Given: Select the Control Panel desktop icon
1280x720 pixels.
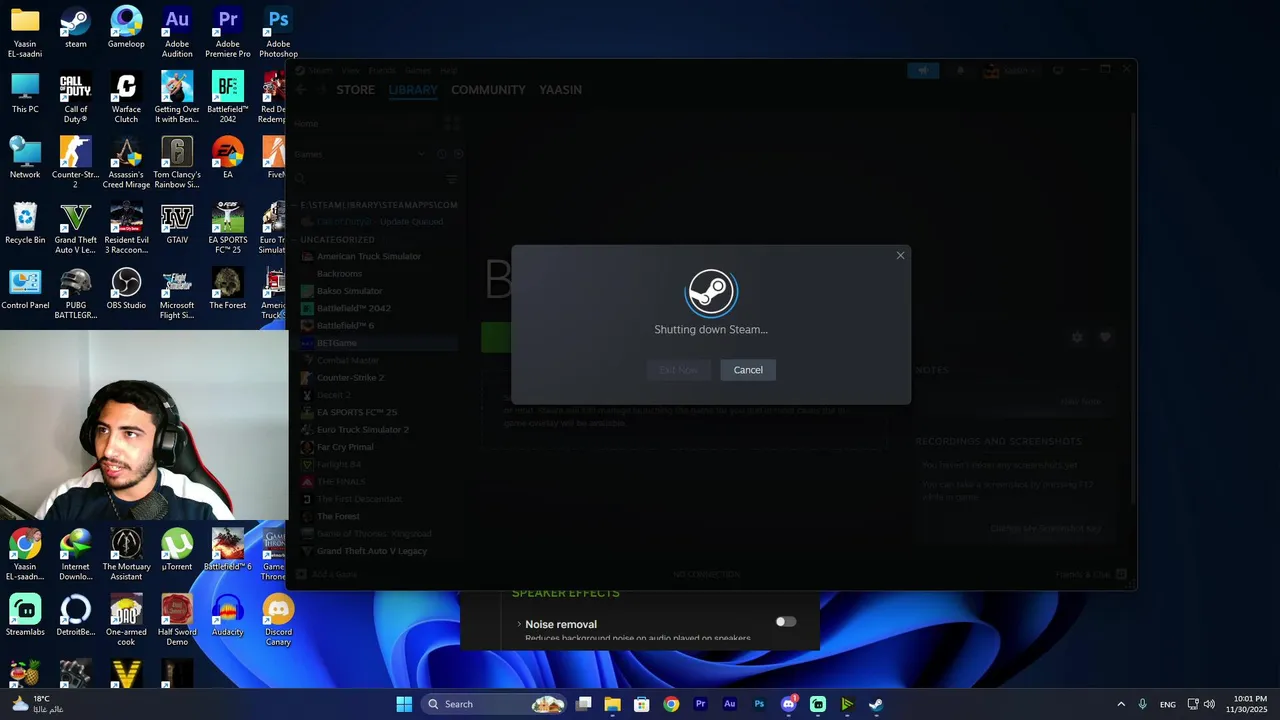Looking at the screenshot, I should click(25, 288).
